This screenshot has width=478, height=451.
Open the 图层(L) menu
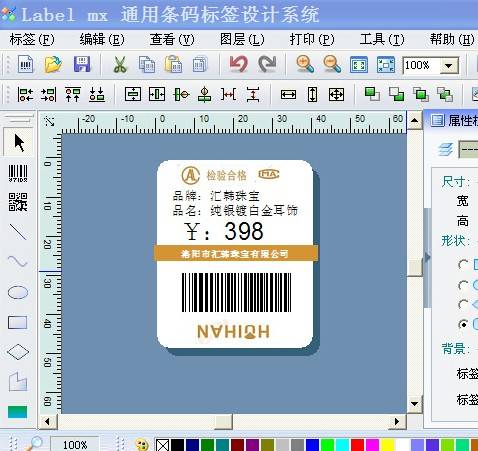click(x=242, y=40)
